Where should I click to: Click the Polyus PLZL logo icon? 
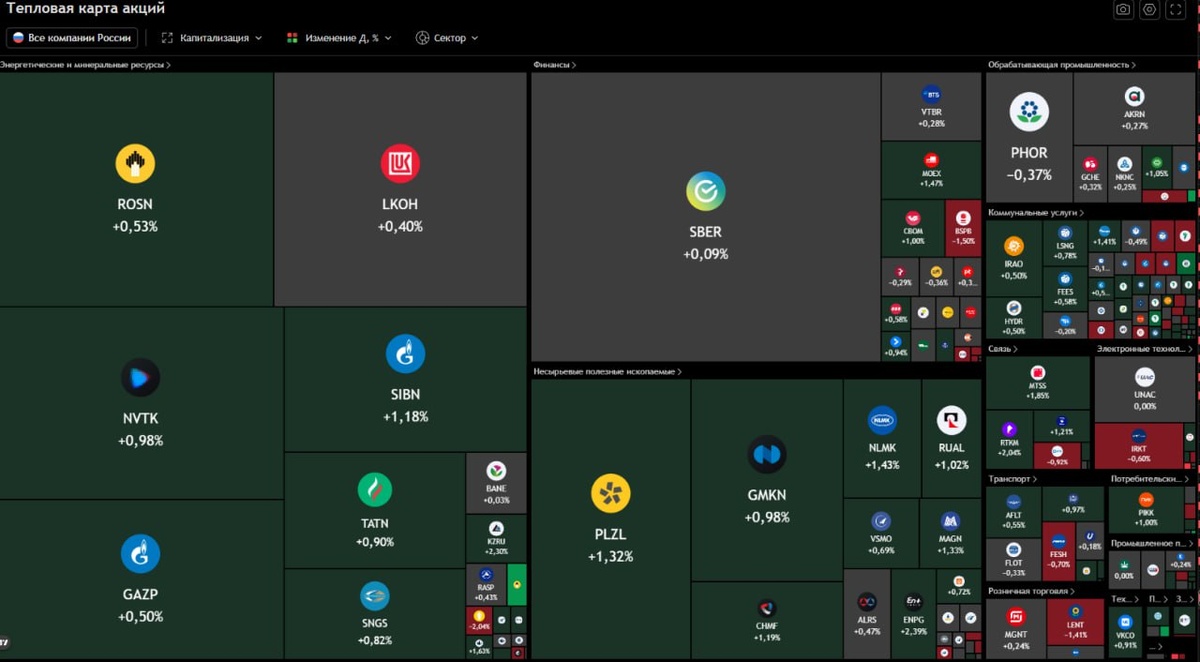[x=610, y=494]
